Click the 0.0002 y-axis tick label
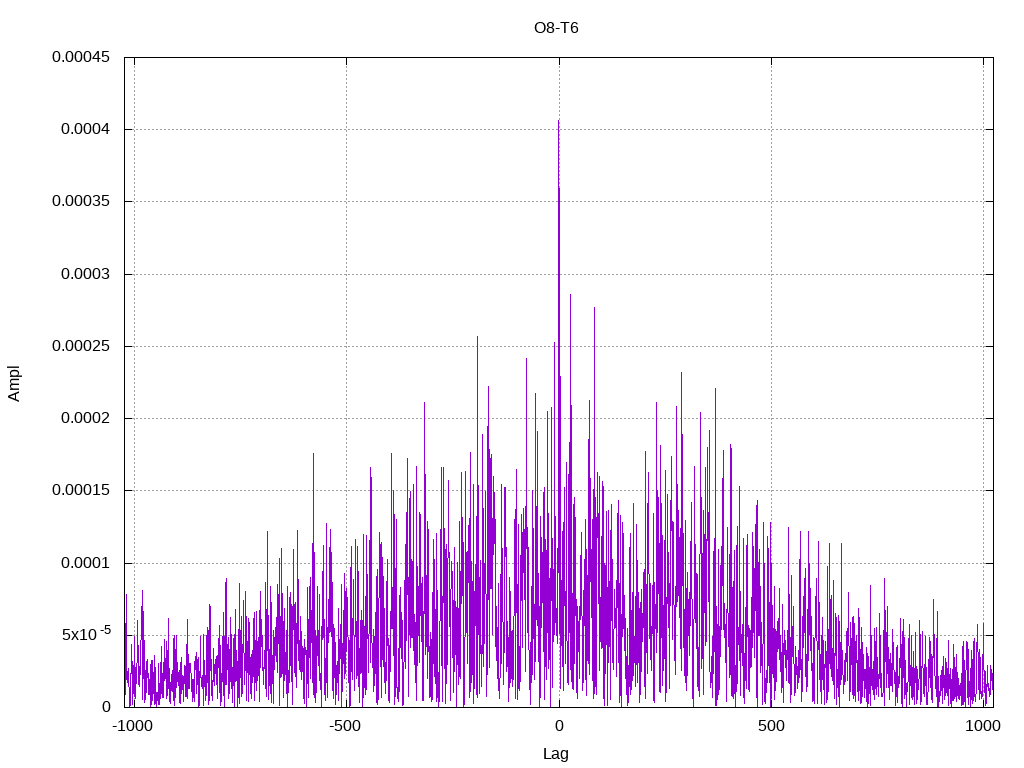Image resolution: width=1024 pixels, height=768 pixels. click(86, 418)
